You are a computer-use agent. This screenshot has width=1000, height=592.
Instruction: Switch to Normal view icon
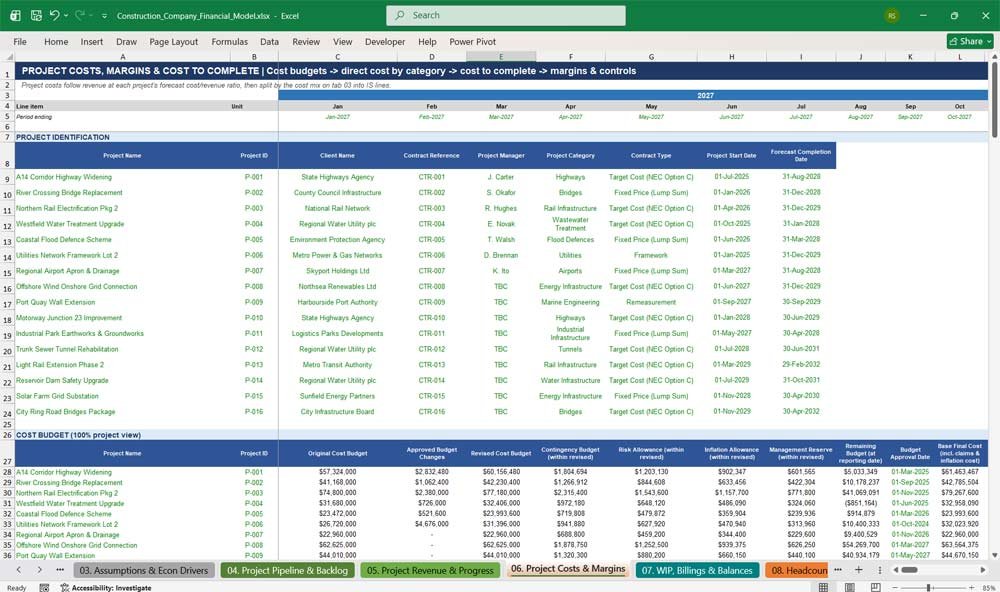pyautogui.click(x=823, y=588)
